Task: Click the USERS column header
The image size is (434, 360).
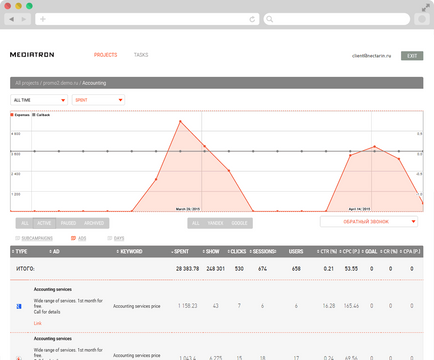Action: coord(296,251)
